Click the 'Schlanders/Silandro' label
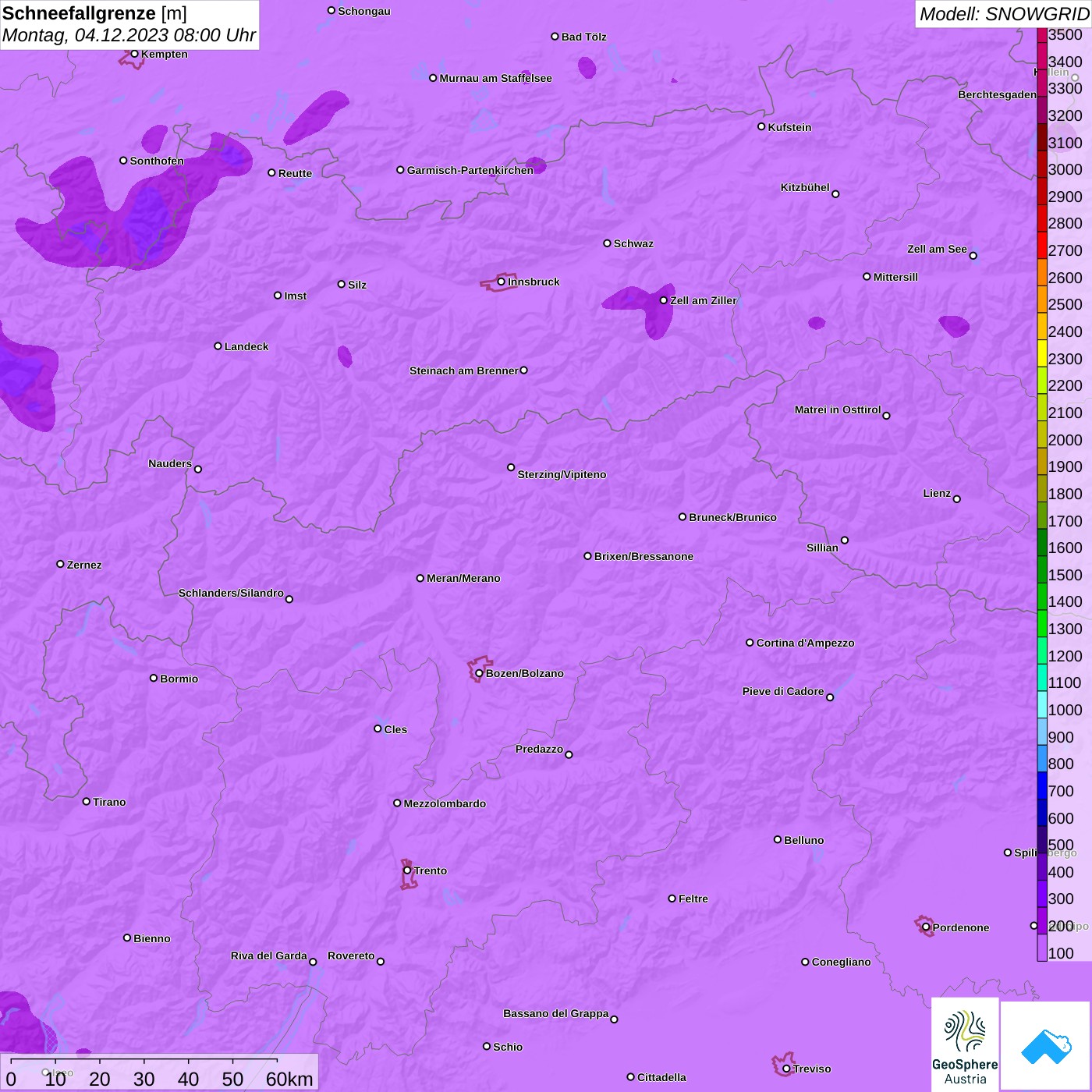The height and width of the screenshot is (1092, 1092). click(x=231, y=593)
